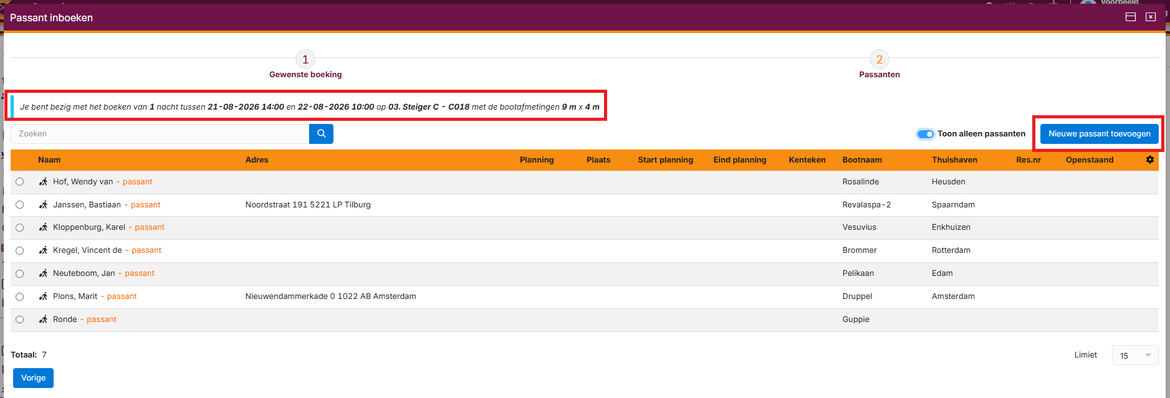Image resolution: width=1170 pixels, height=398 pixels.
Task: Sort by the Start planning column header
Action: (666, 160)
